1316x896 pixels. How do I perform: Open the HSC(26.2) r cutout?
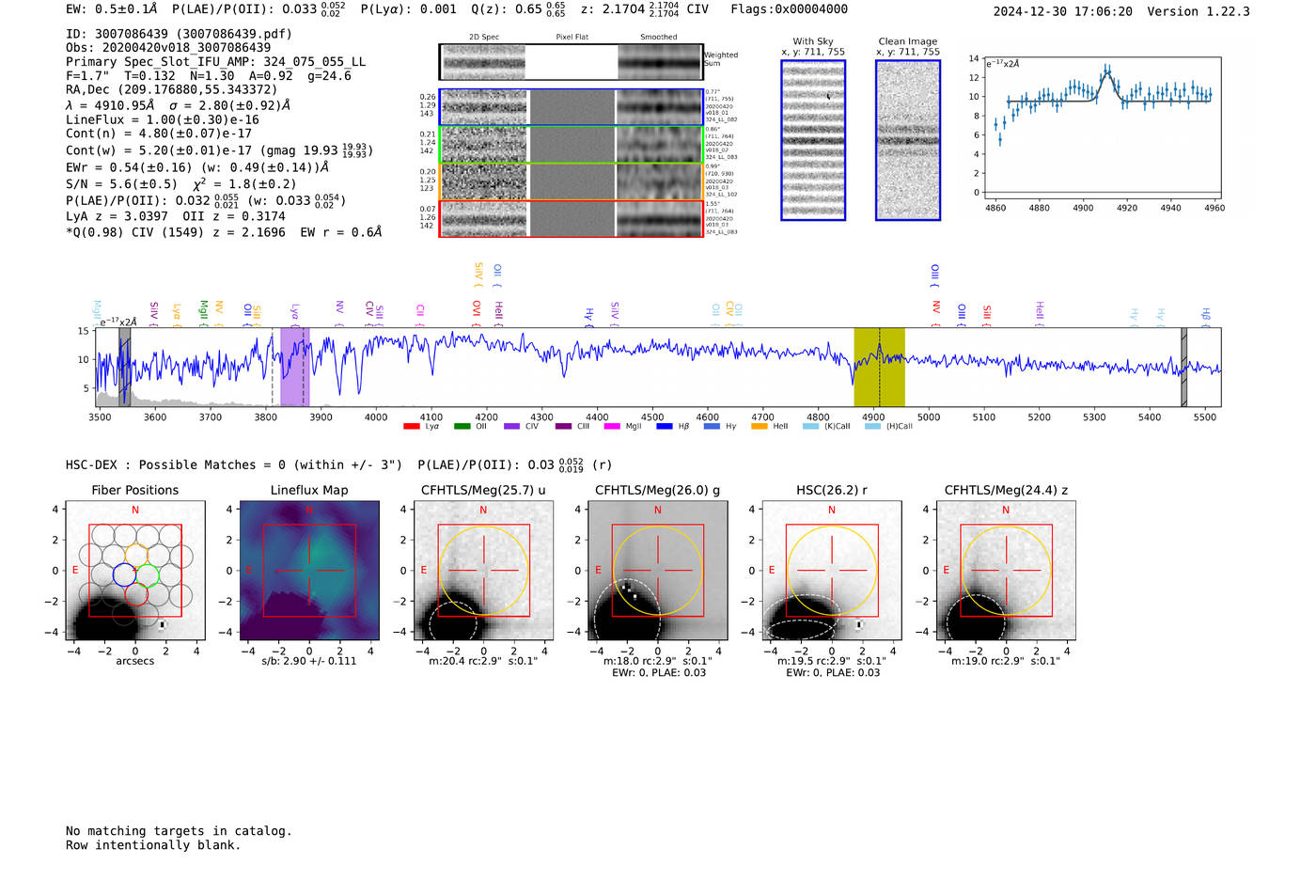(x=832, y=571)
